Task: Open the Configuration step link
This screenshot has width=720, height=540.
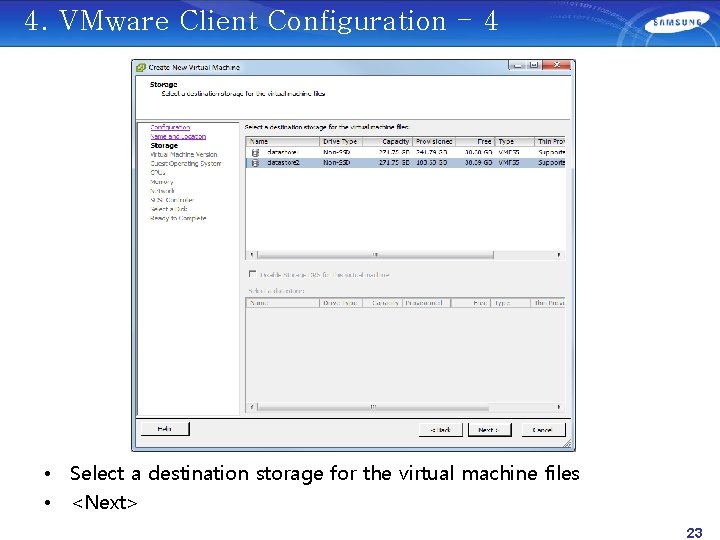Action: pos(170,127)
